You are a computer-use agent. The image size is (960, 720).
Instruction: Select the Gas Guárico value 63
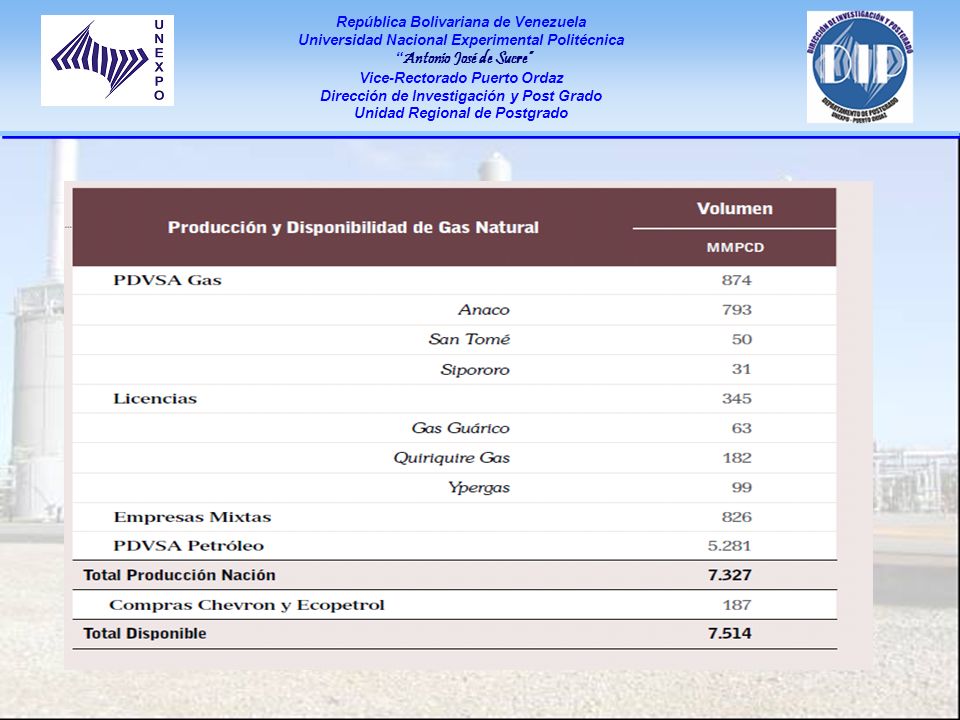(x=741, y=428)
